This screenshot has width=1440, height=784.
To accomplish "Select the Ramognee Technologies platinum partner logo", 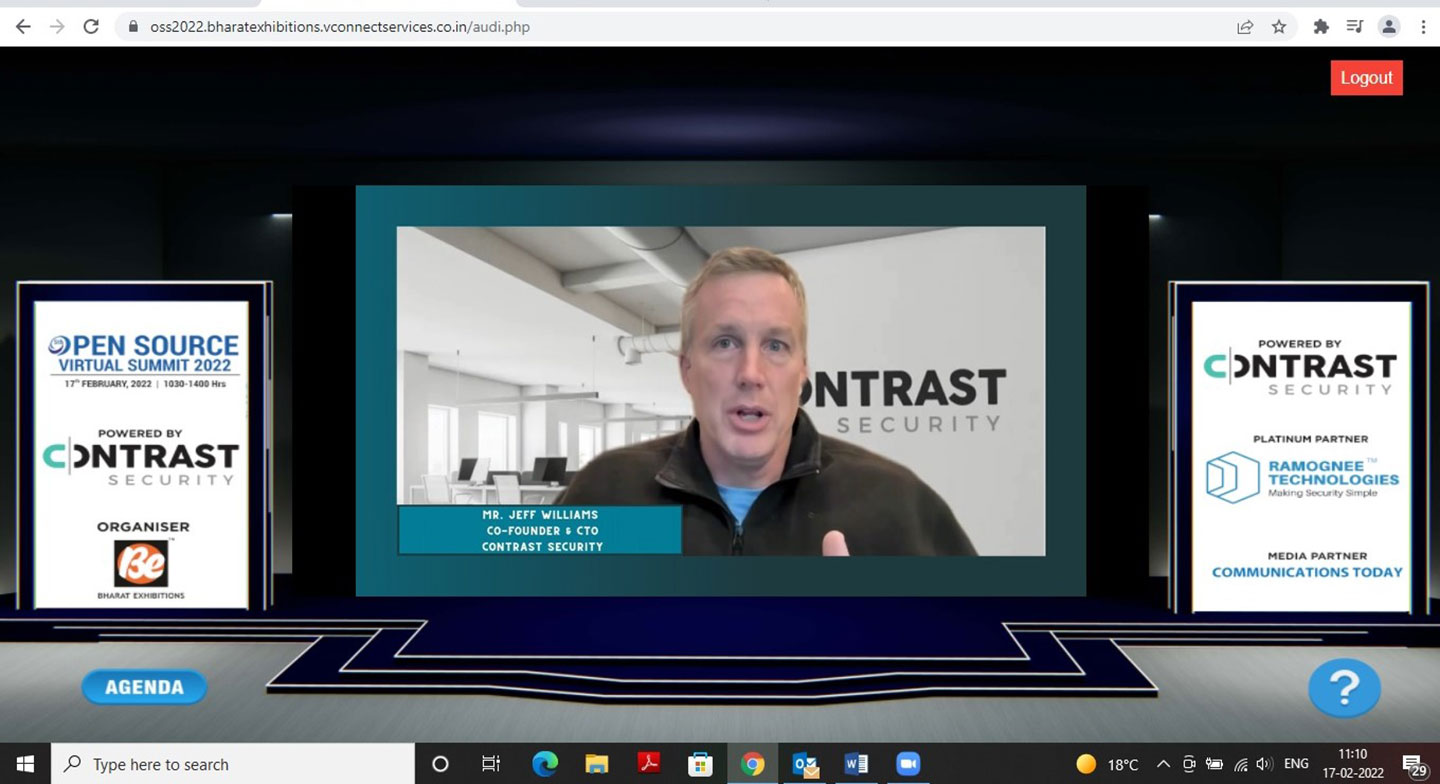I will 1303,477.
